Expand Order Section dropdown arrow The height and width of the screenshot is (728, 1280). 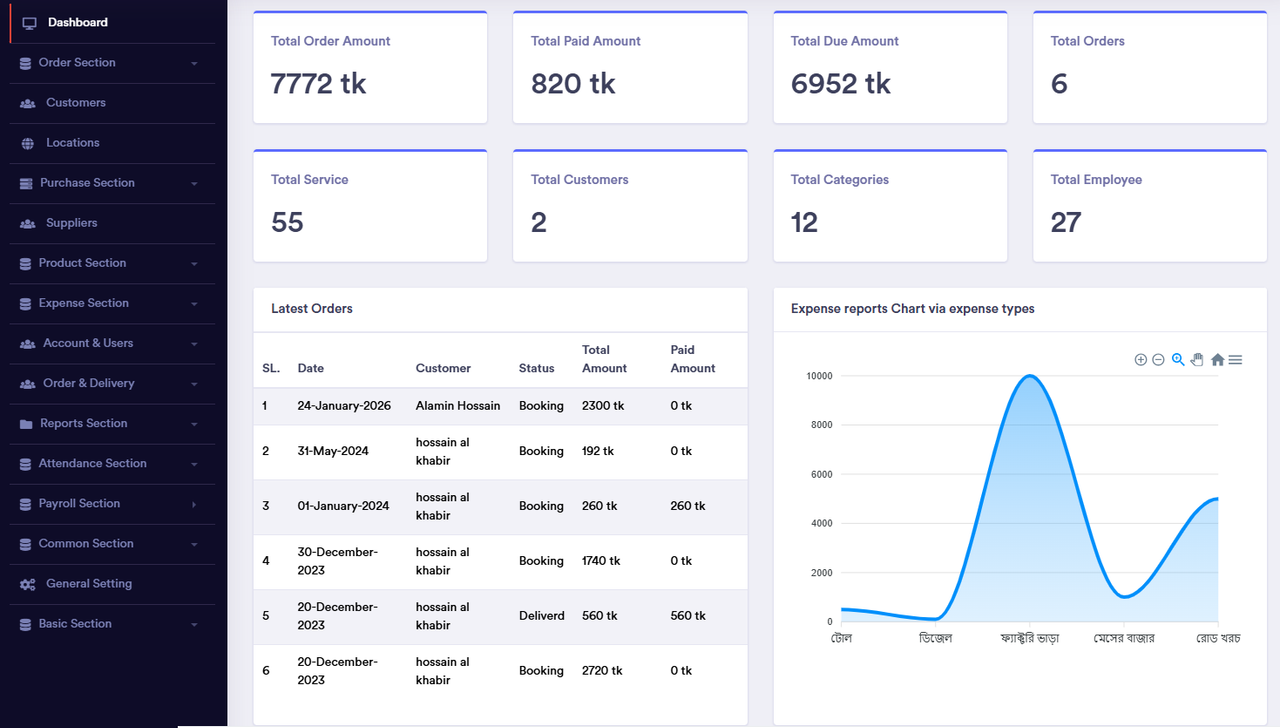point(194,64)
